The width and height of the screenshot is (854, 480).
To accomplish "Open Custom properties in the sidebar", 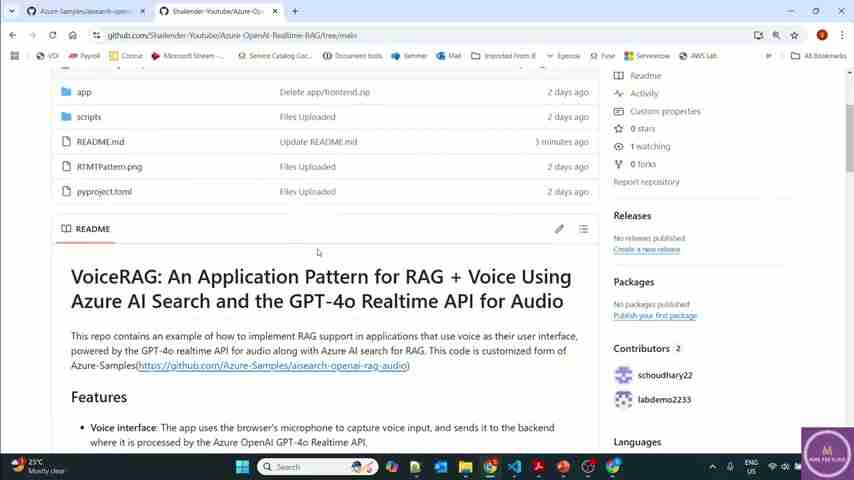I will (x=665, y=111).
